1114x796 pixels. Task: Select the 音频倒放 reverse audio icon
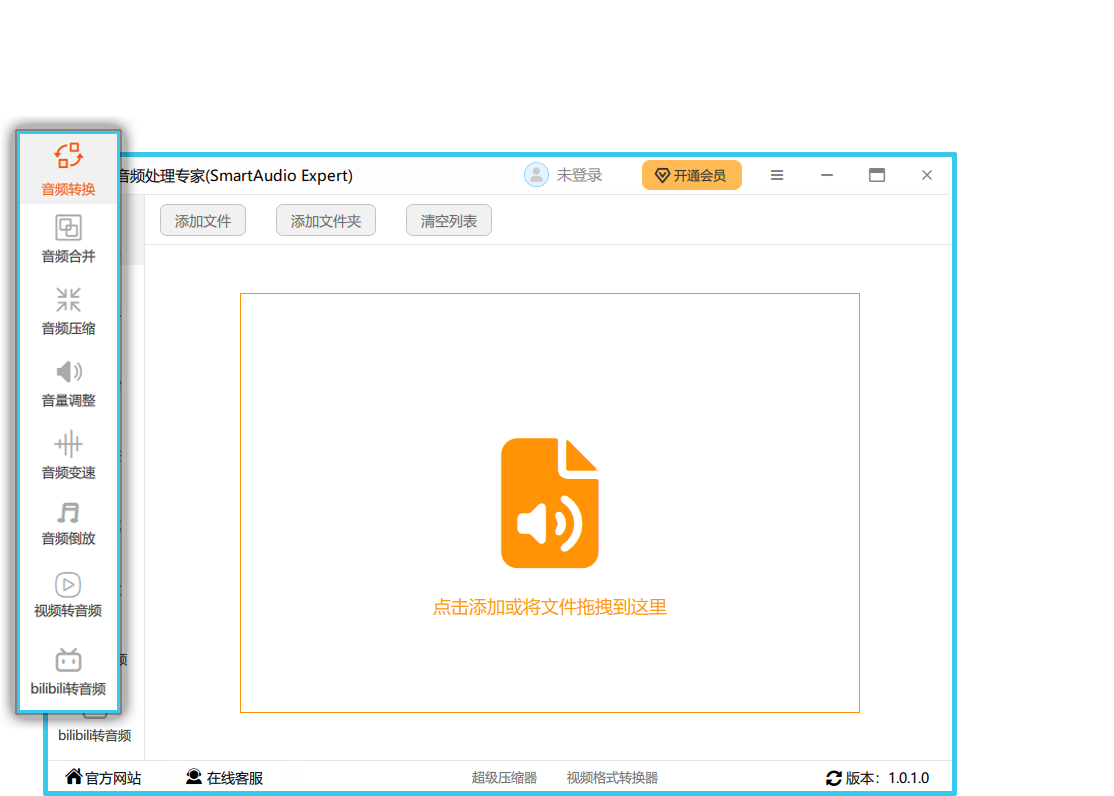(x=68, y=514)
